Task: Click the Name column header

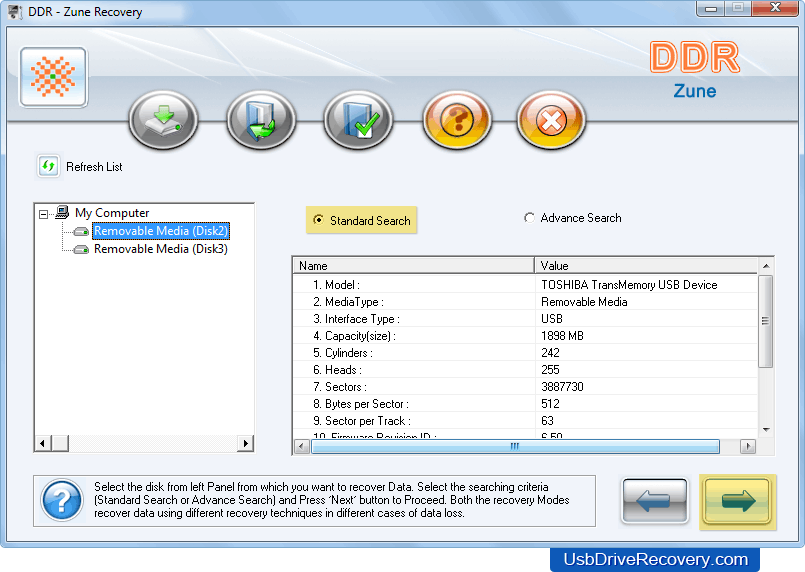Action: click(x=413, y=265)
